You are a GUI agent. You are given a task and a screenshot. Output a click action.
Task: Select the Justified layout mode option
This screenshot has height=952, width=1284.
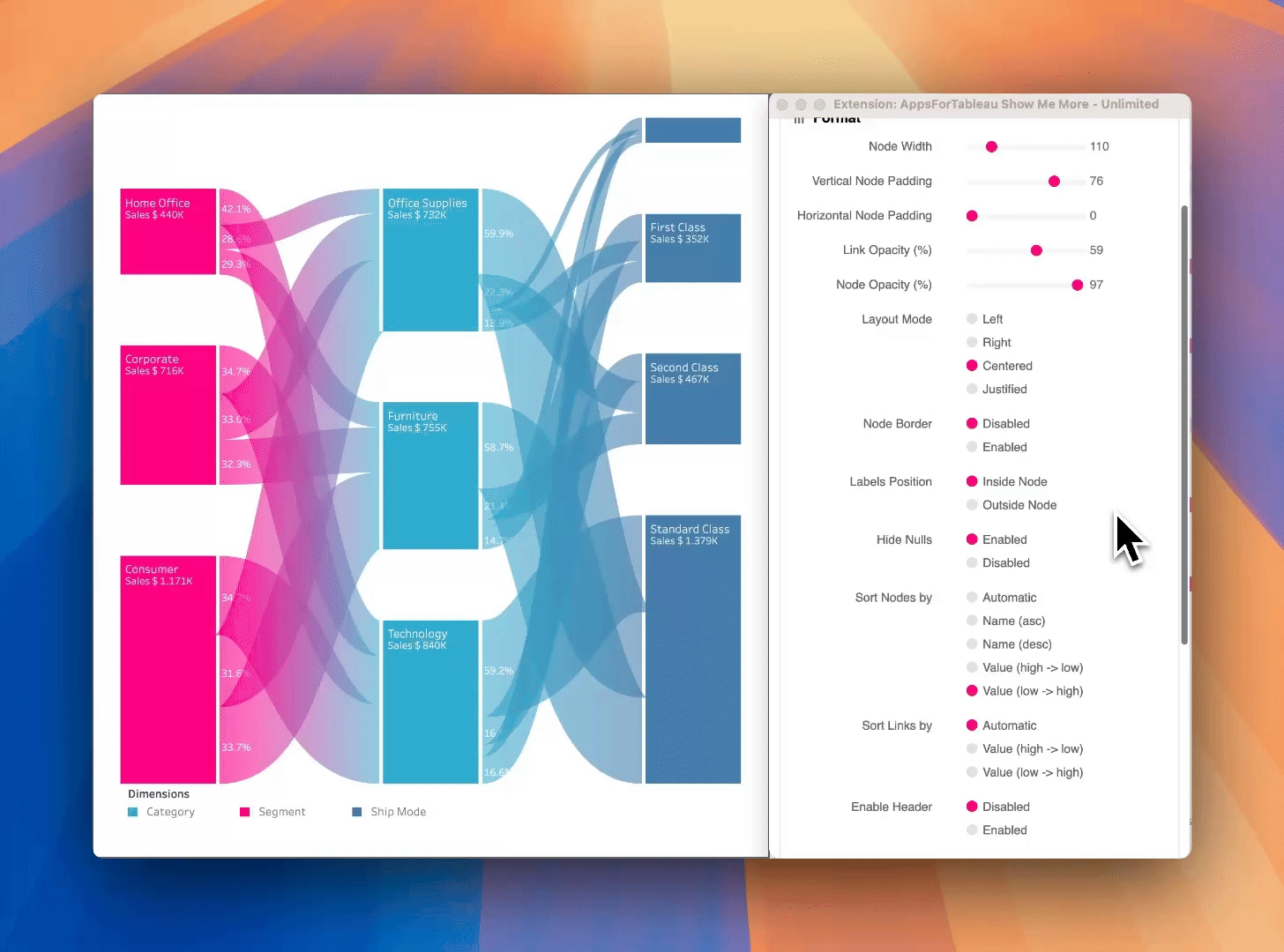click(x=972, y=389)
